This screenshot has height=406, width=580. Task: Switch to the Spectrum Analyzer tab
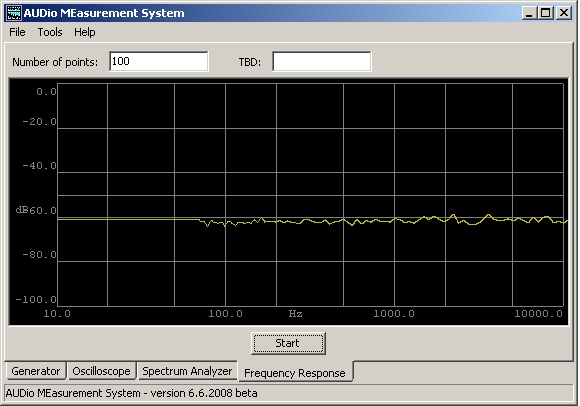(187, 371)
